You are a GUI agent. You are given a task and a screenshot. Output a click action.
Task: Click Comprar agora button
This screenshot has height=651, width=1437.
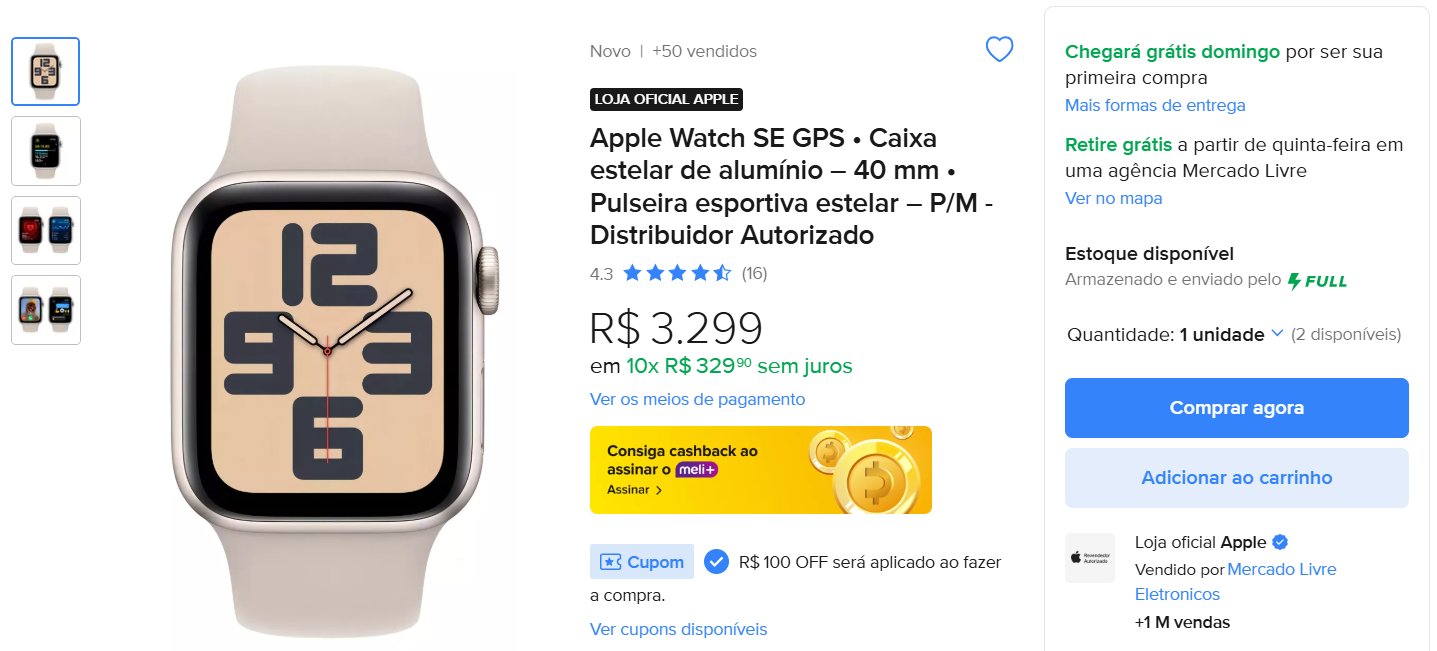[1236, 408]
